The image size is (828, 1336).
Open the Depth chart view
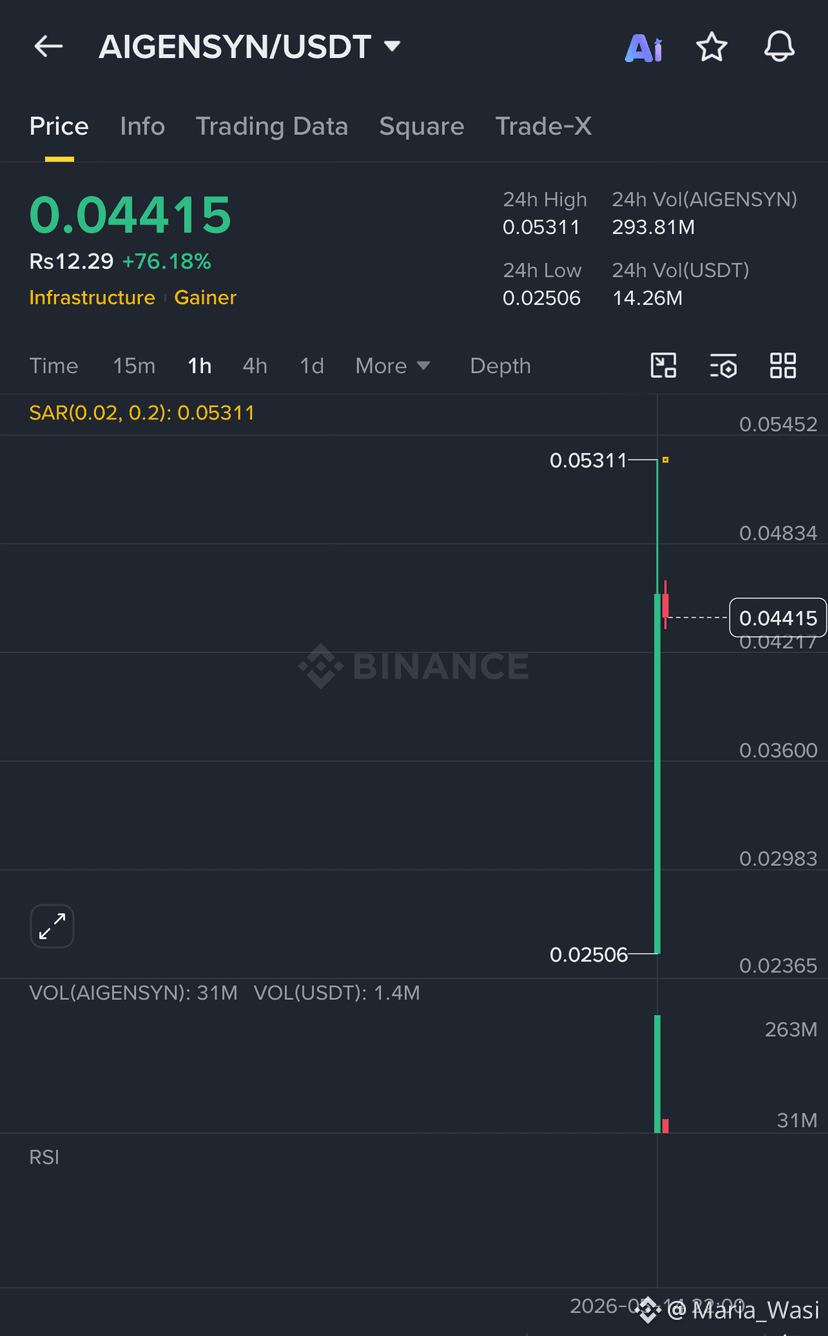(x=500, y=366)
